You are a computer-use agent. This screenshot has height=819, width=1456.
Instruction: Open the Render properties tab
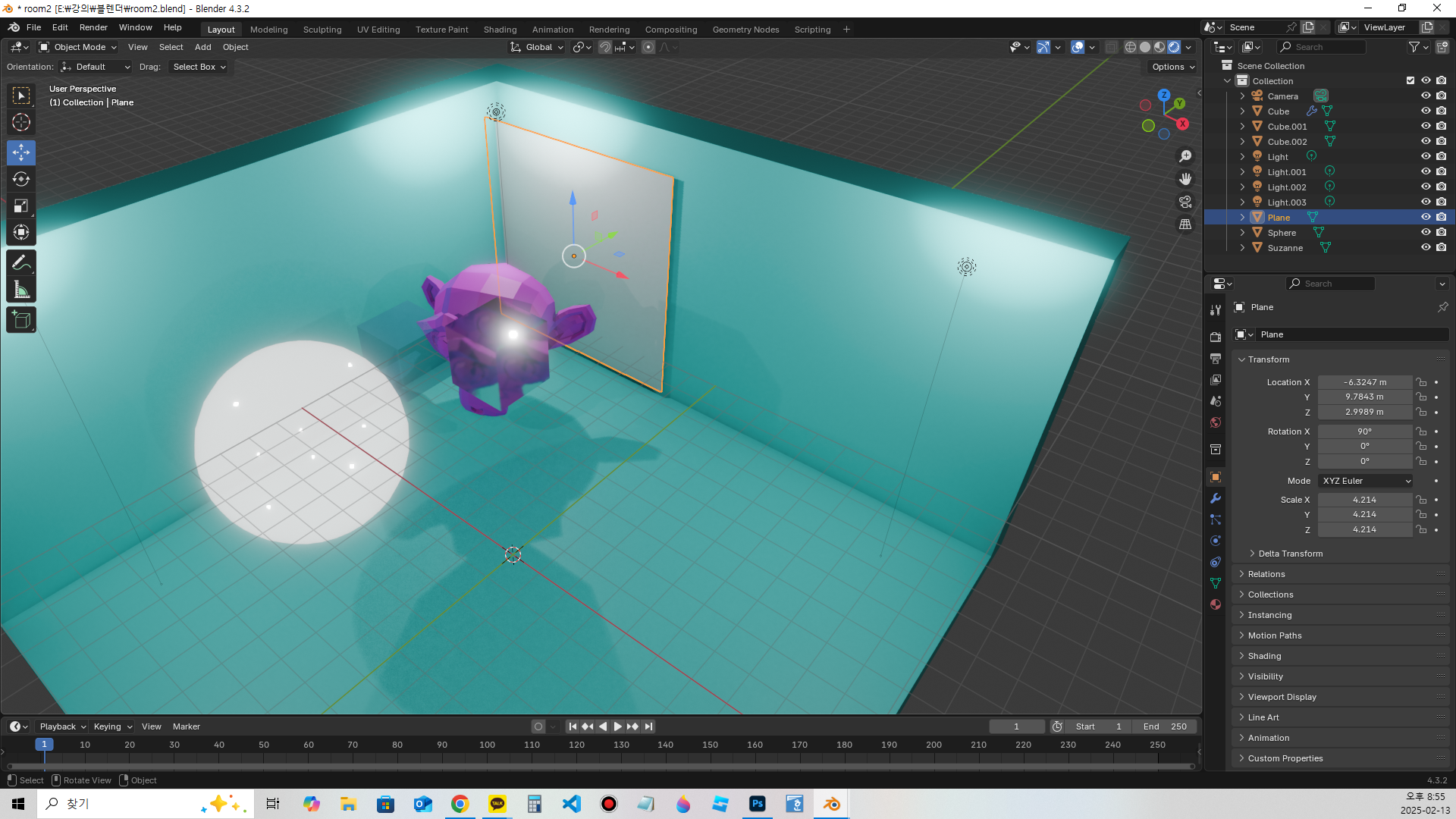coord(1216,337)
